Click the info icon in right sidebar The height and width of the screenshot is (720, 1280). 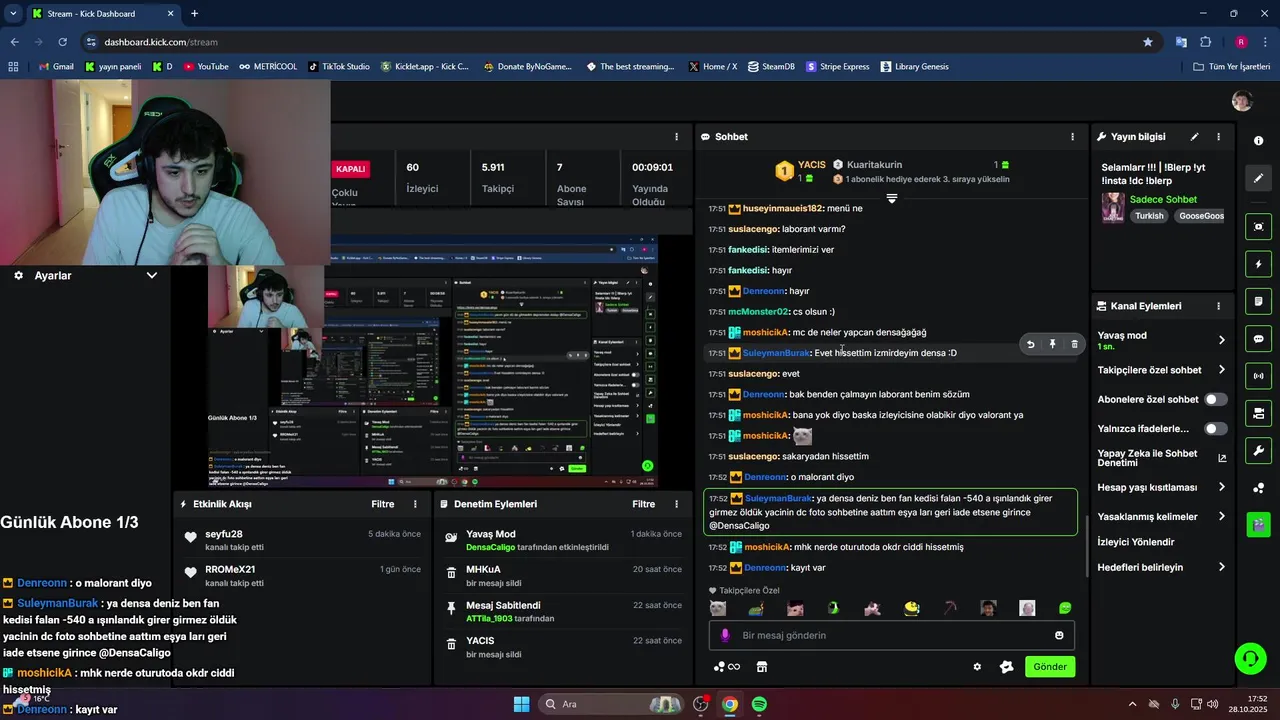pos(1259,141)
